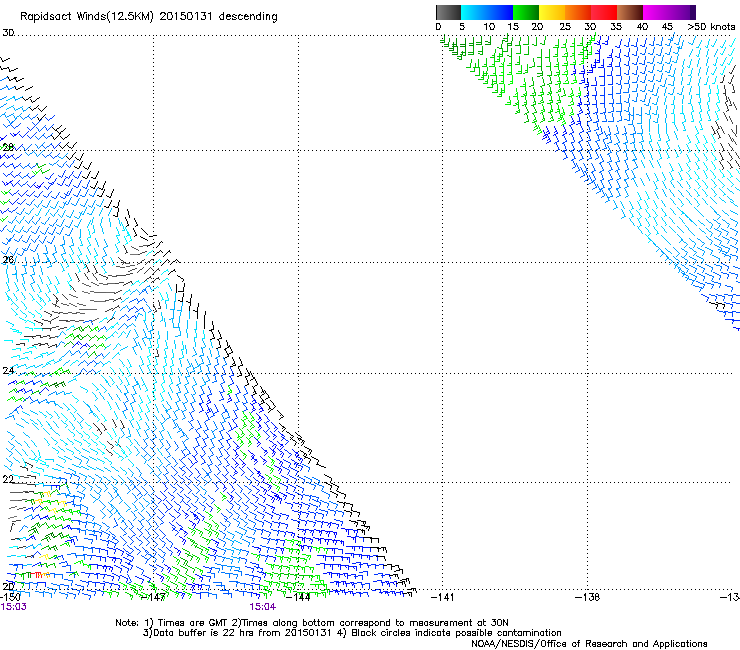This screenshot has height=650, width=740.
Task: Click the '>50 knots' legend label
Action: coord(711,27)
